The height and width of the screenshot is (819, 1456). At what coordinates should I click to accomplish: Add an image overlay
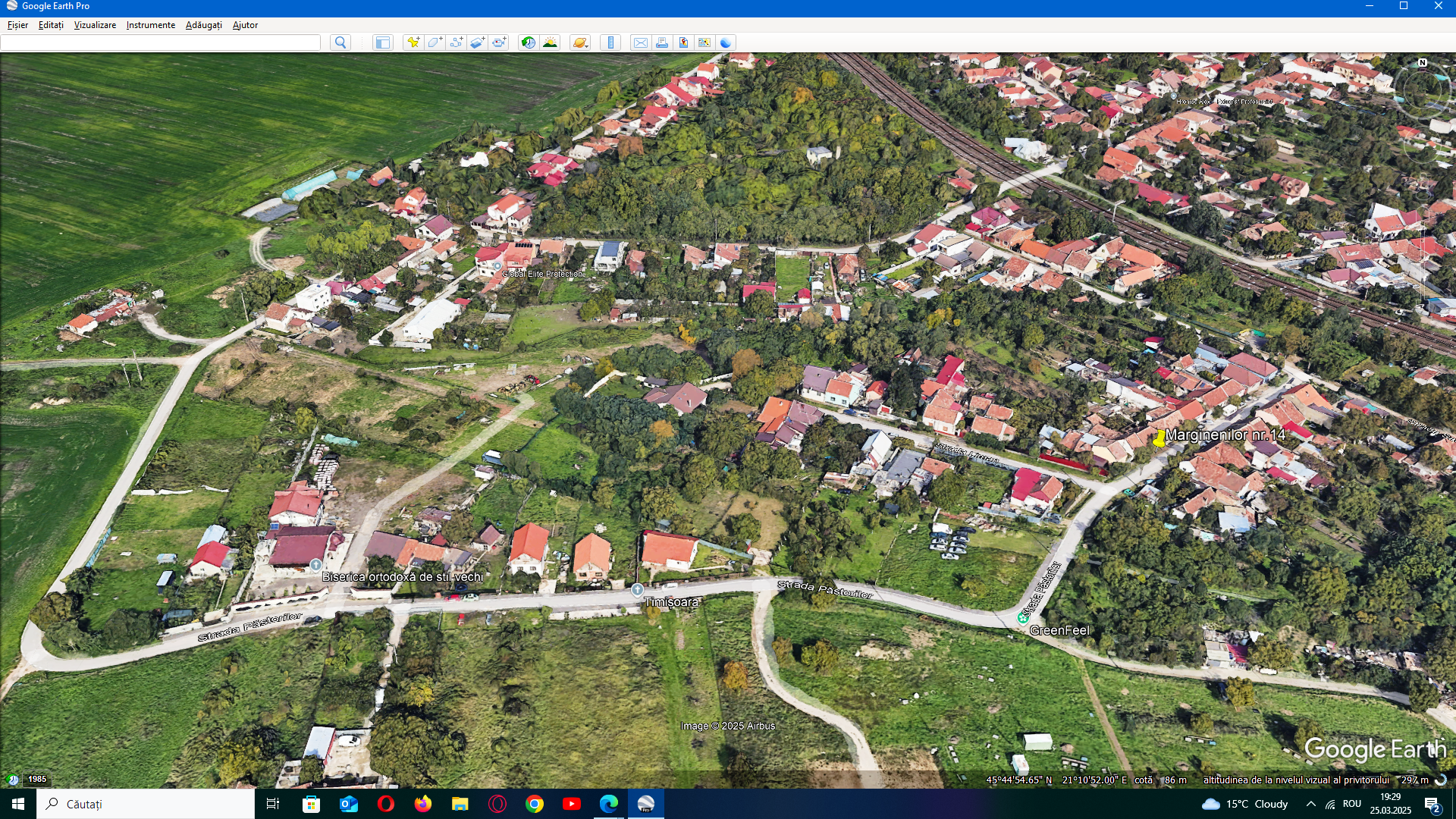477,42
